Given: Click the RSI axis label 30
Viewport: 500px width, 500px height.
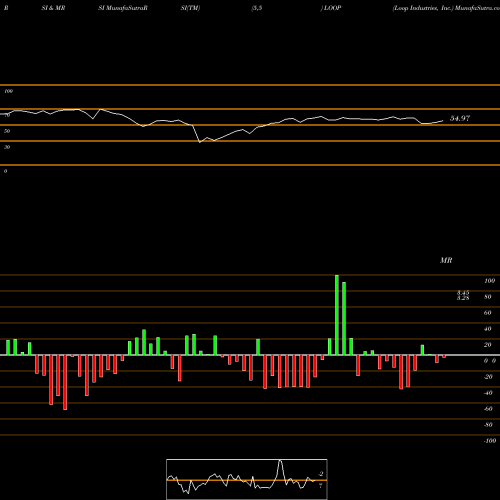Looking at the screenshot, I should point(7,147).
